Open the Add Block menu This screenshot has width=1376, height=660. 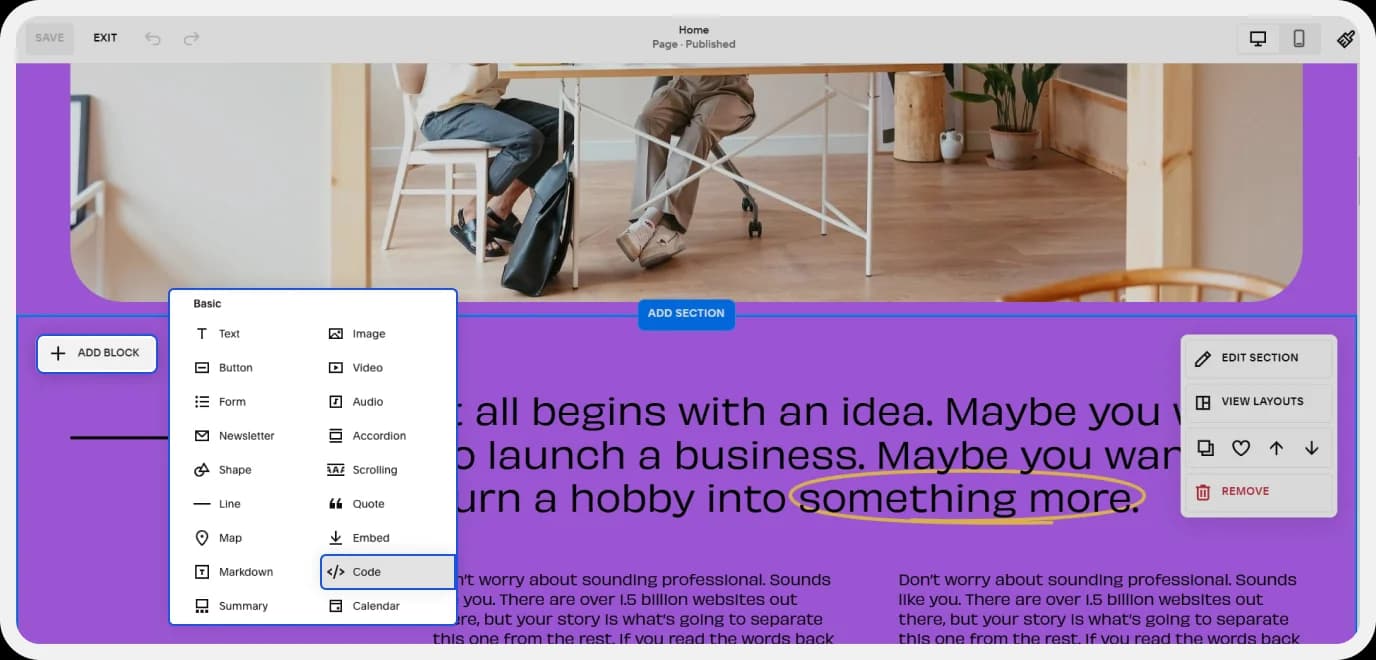click(97, 353)
